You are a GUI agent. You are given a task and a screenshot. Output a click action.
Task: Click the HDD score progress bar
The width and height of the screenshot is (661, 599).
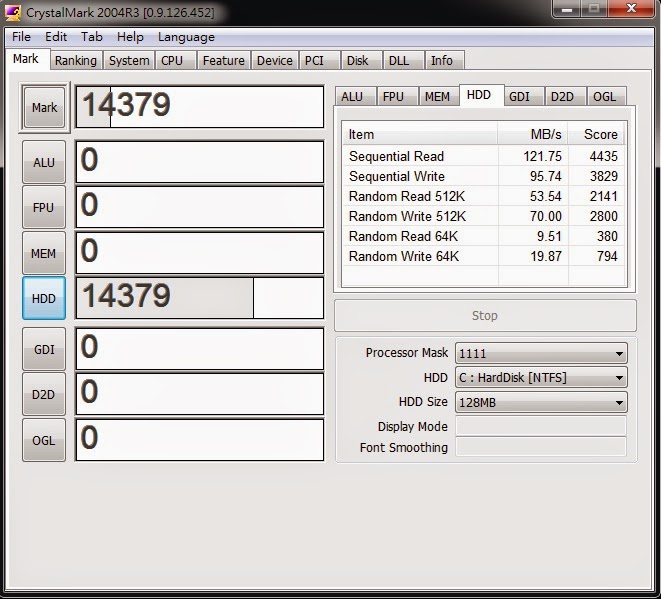[200, 298]
